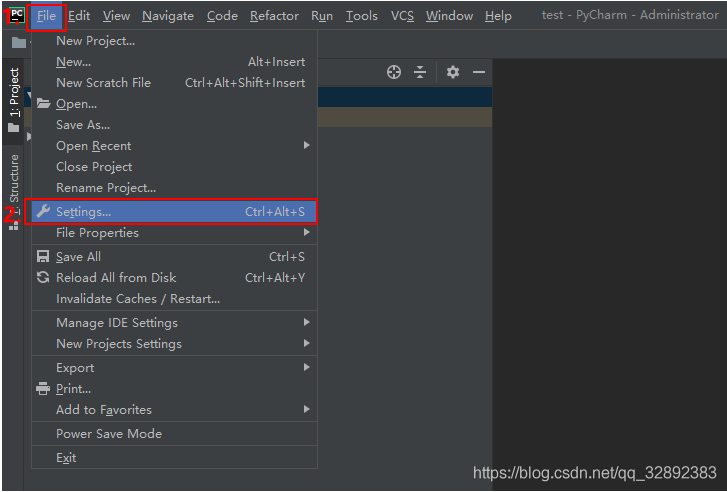The height and width of the screenshot is (492, 727).
Task: Click Exit at the menu bottom
Action: (x=66, y=458)
